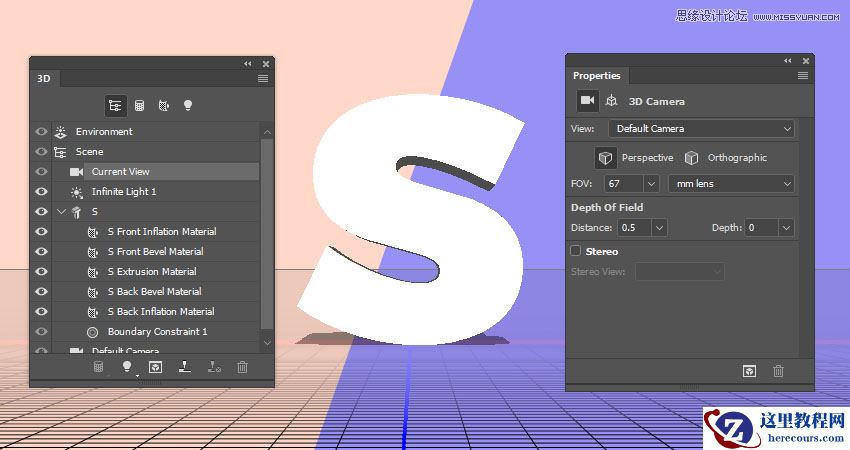850x450 pixels.
Task: Select S Front Bevel Material row
Action: coord(156,252)
